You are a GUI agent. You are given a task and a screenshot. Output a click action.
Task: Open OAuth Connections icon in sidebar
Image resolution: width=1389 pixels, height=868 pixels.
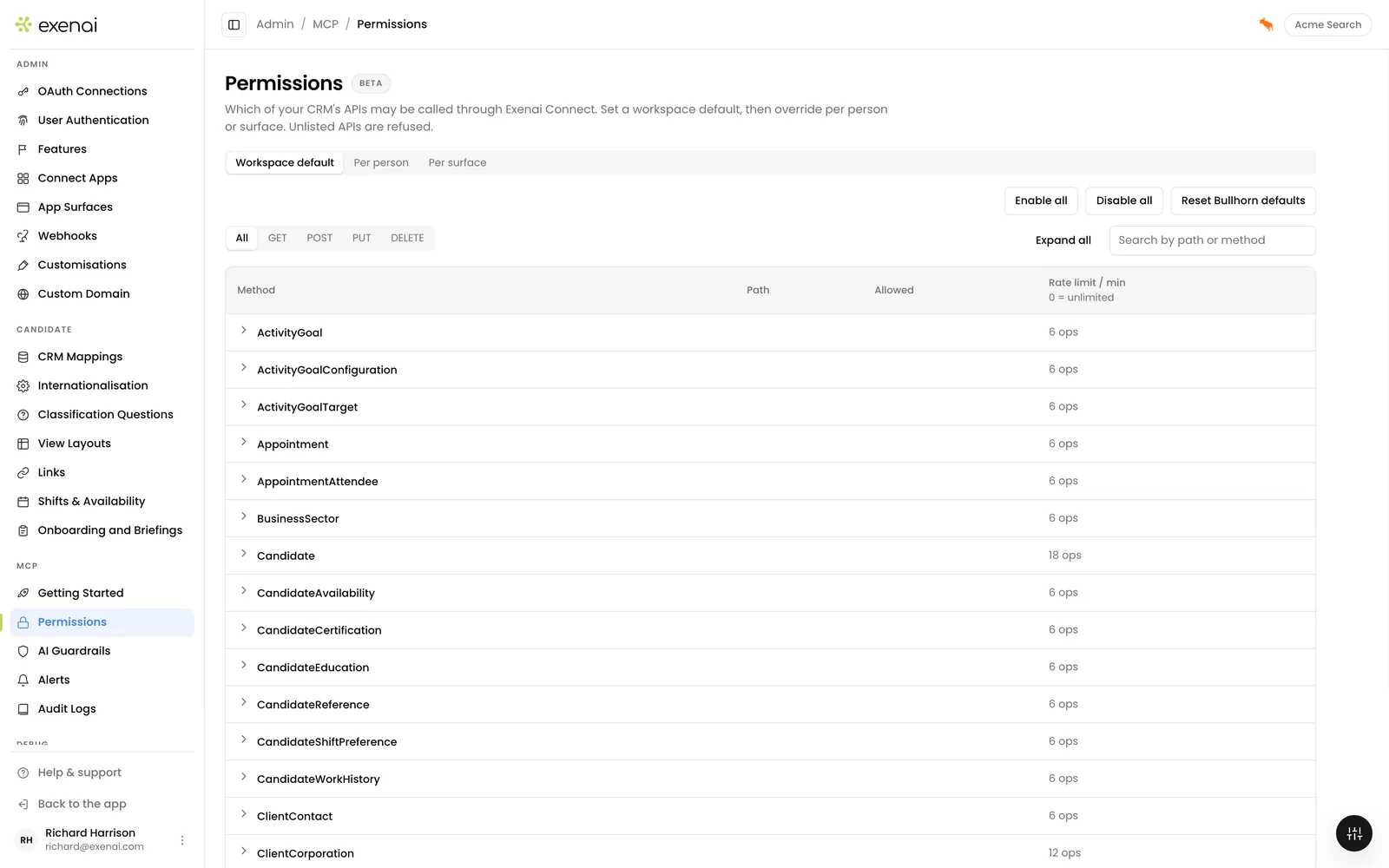[x=23, y=91]
